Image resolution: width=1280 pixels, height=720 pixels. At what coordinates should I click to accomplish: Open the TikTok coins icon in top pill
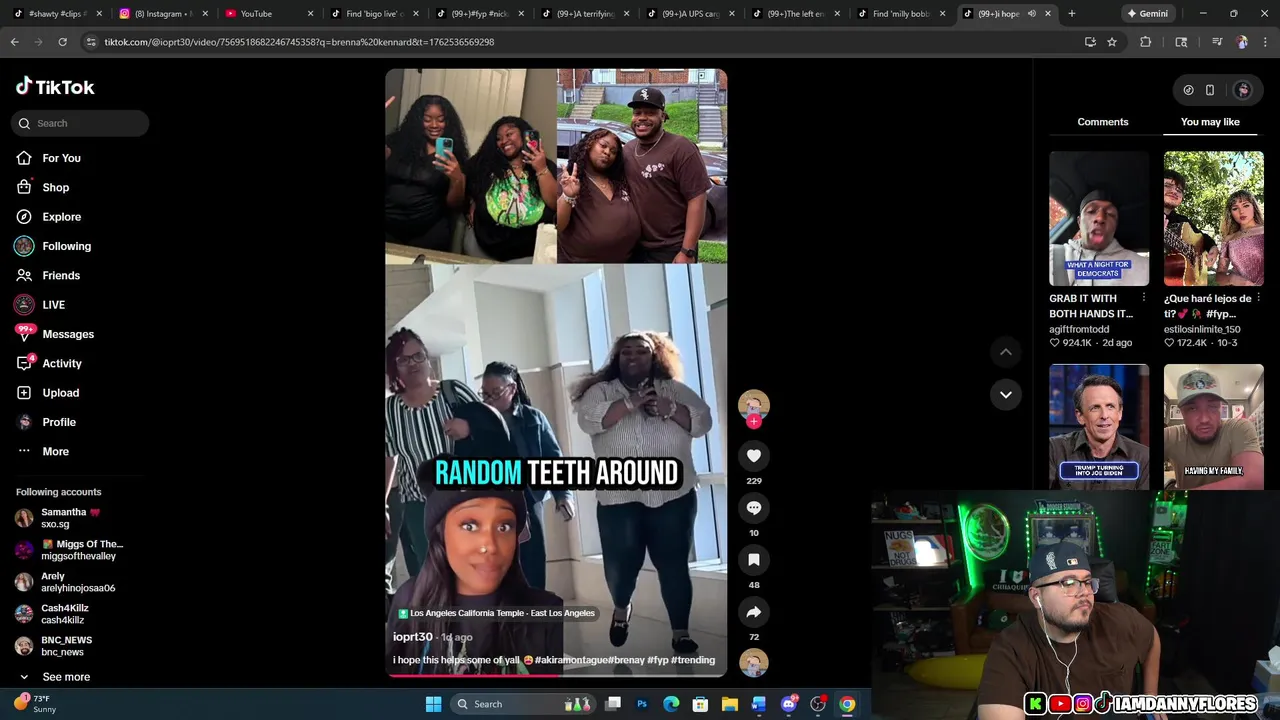pyautogui.click(x=1188, y=90)
